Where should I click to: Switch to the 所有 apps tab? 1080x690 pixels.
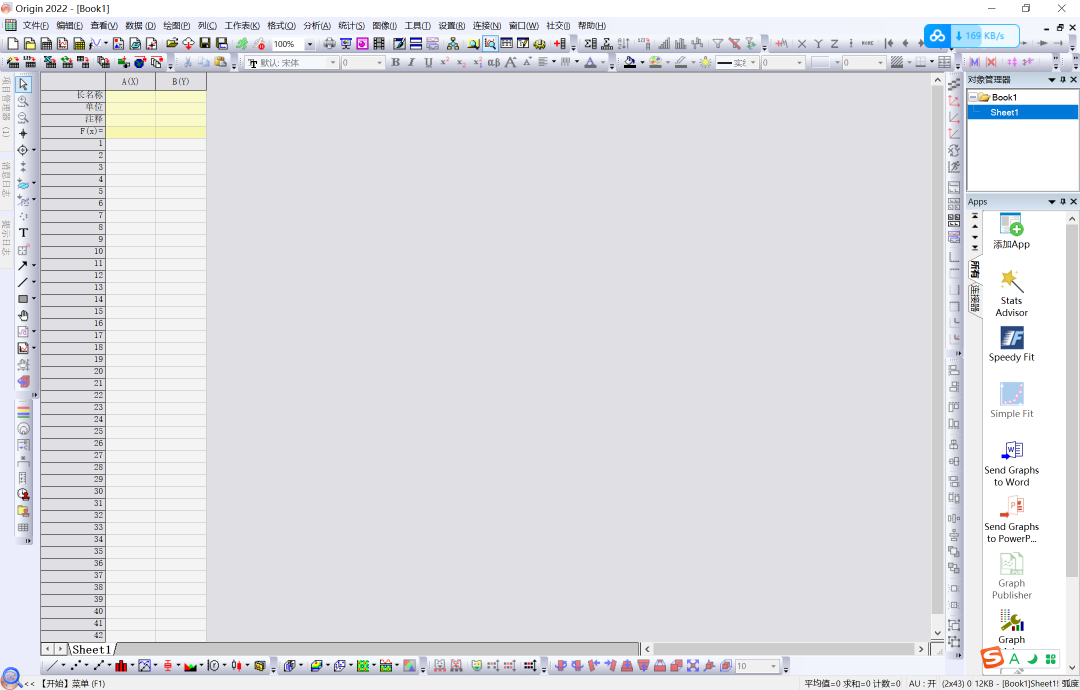(975, 269)
